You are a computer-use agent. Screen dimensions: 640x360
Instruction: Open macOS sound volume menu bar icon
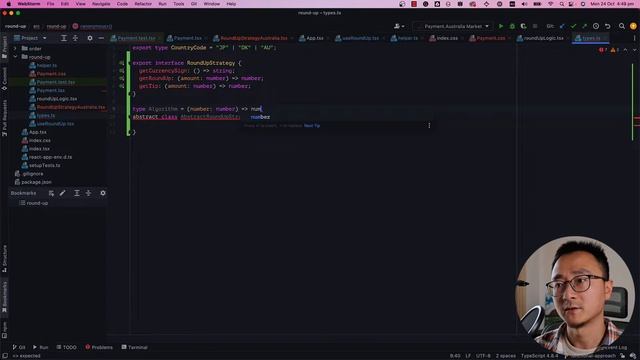click(x=524, y=4)
